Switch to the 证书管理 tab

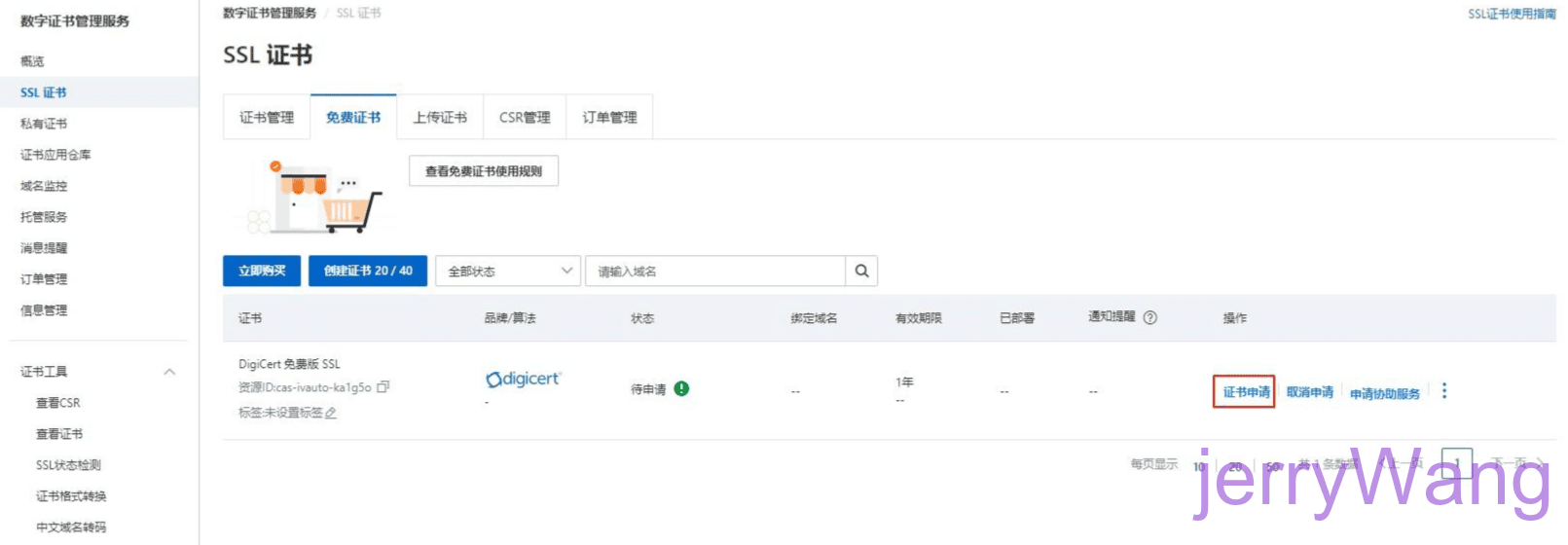click(x=267, y=118)
